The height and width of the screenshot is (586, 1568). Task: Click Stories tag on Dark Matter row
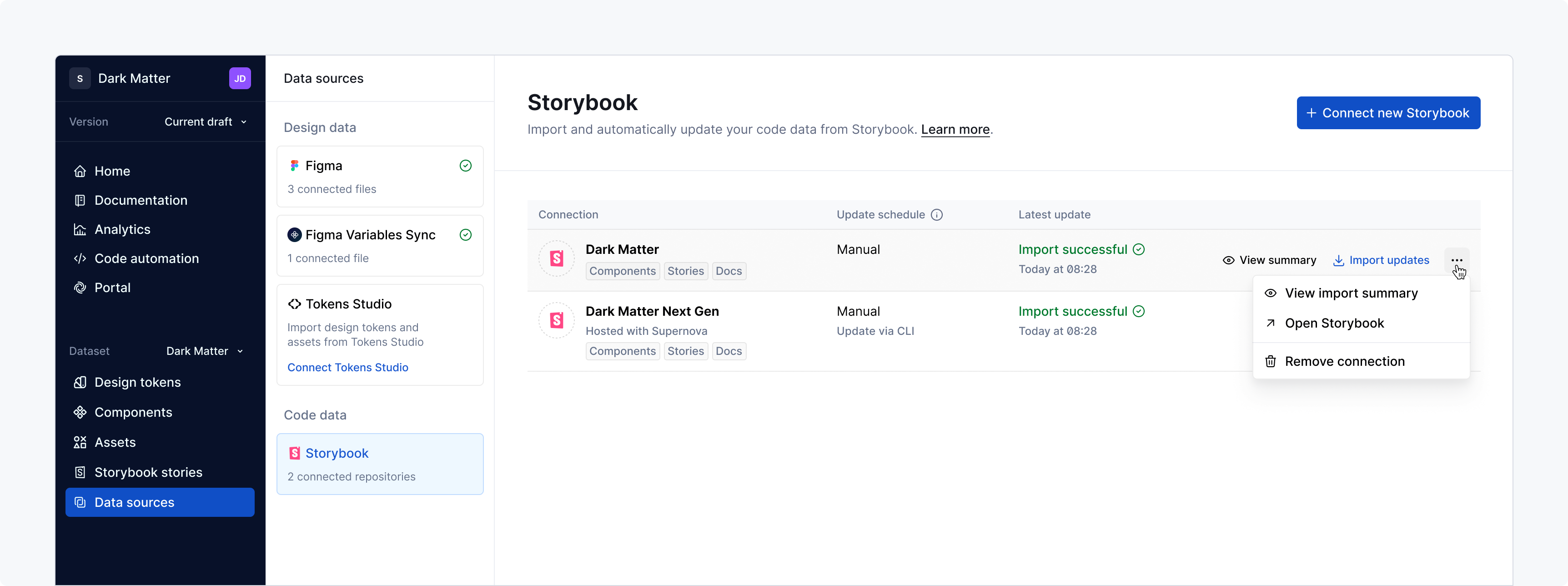pos(685,271)
